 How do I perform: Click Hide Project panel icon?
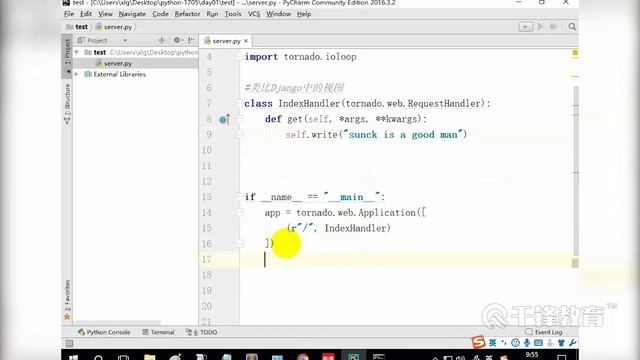click(191, 40)
